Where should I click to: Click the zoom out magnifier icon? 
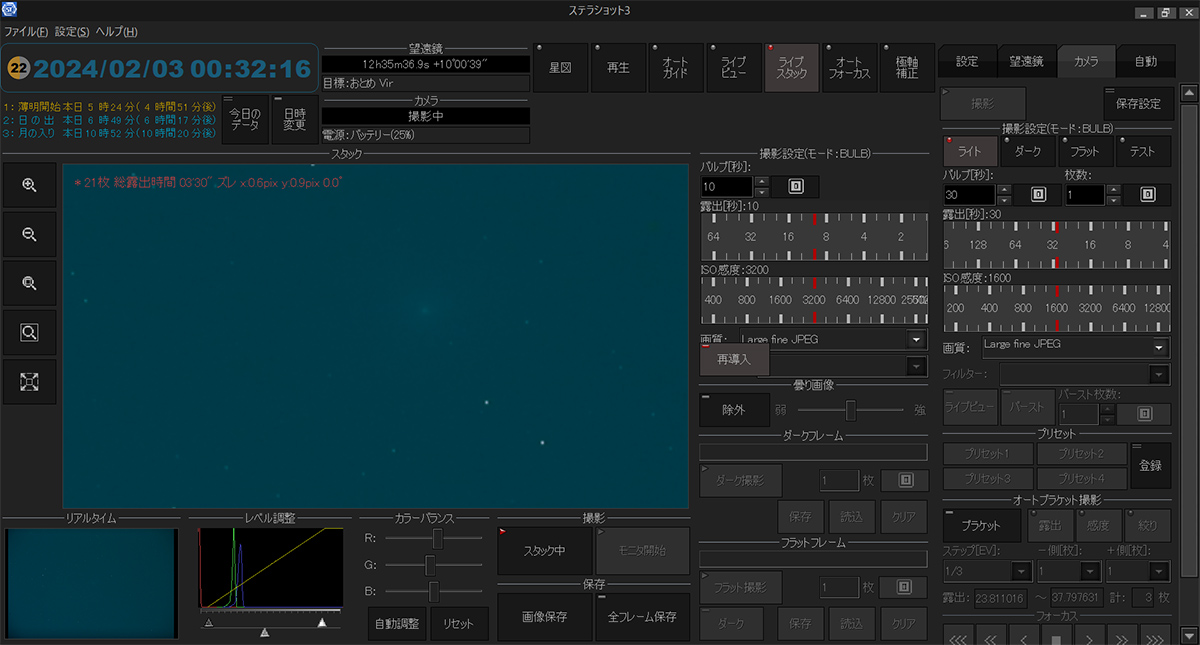point(29,234)
